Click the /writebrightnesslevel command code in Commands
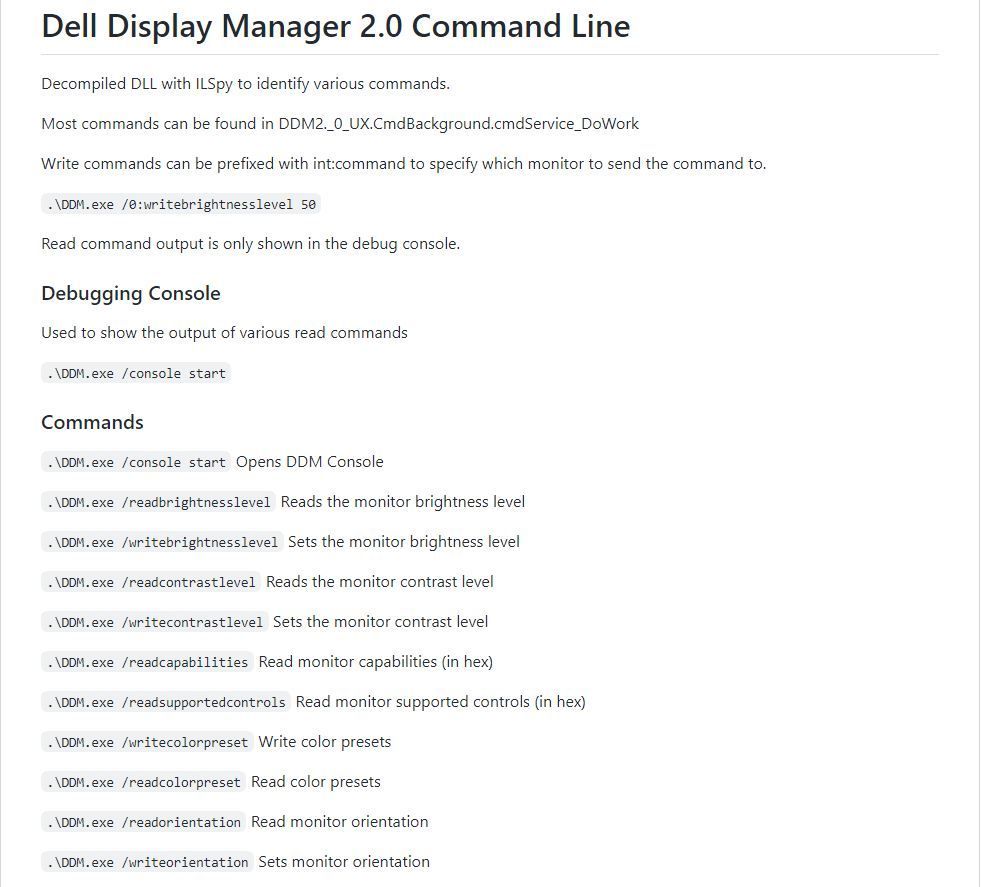The height and width of the screenshot is (887, 982). pos(162,542)
